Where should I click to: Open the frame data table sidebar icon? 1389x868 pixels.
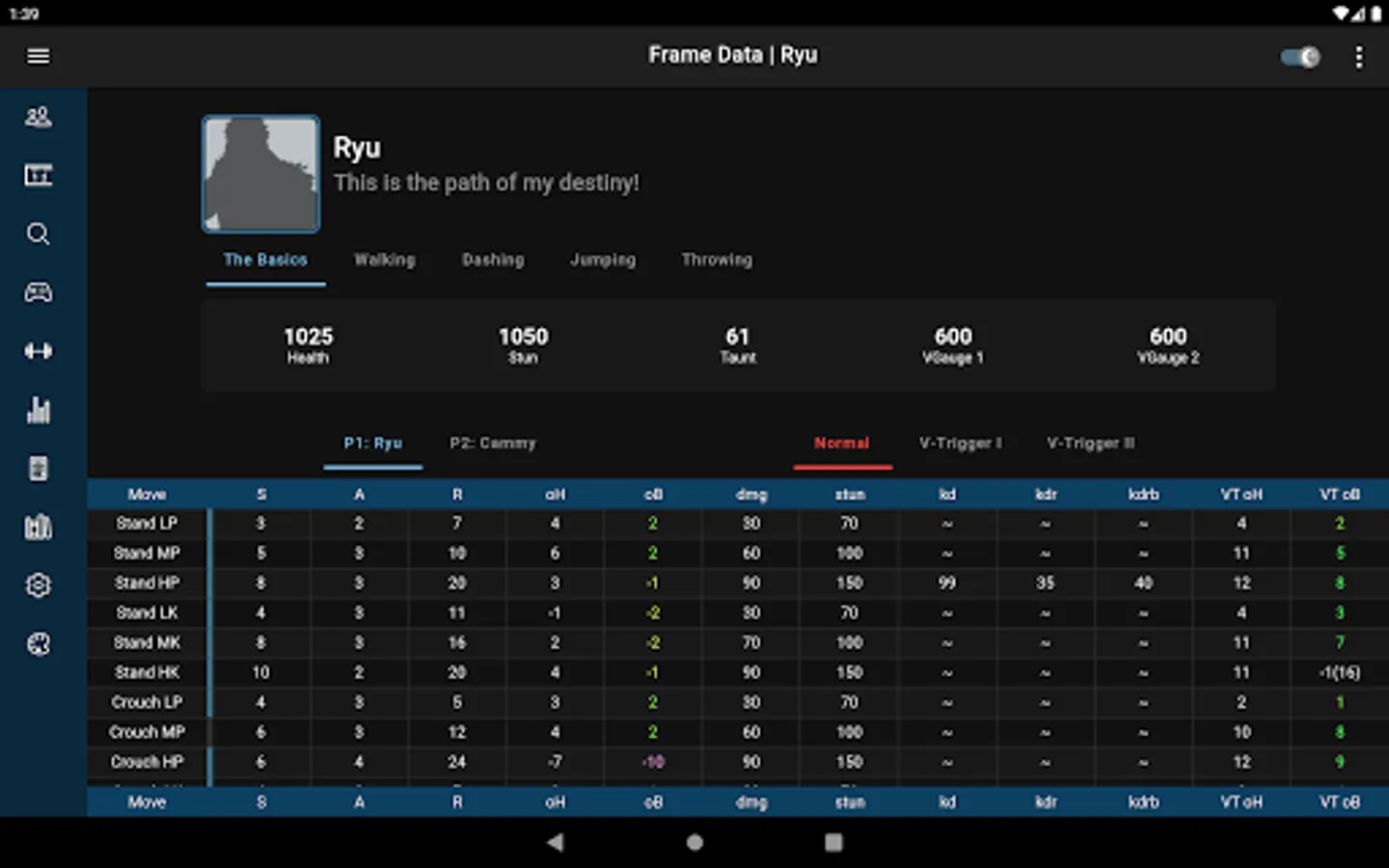39,176
